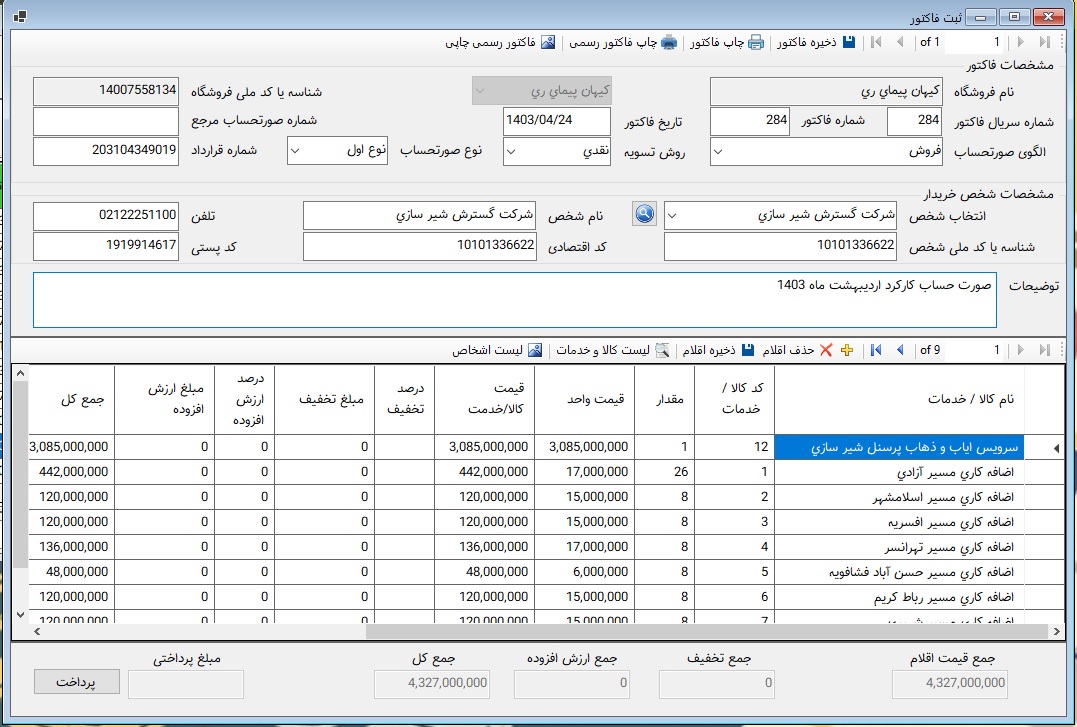Open the persons list (لیست اشخاص)

tap(534, 350)
